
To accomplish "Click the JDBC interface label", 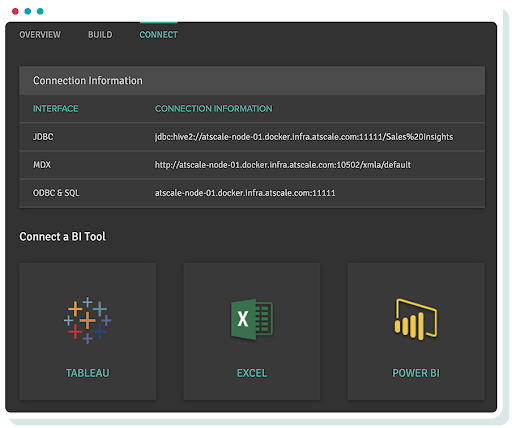I will coord(43,137).
